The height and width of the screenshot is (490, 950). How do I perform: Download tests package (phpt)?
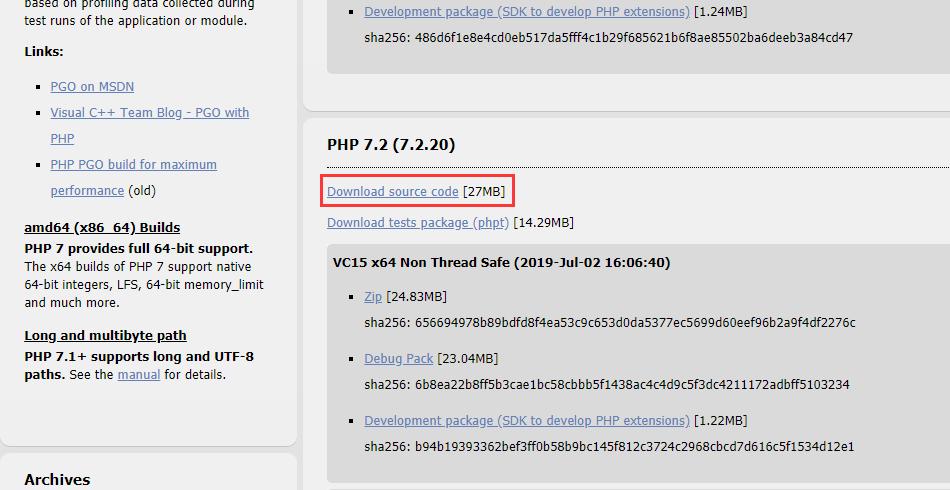[x=418, y=222]
